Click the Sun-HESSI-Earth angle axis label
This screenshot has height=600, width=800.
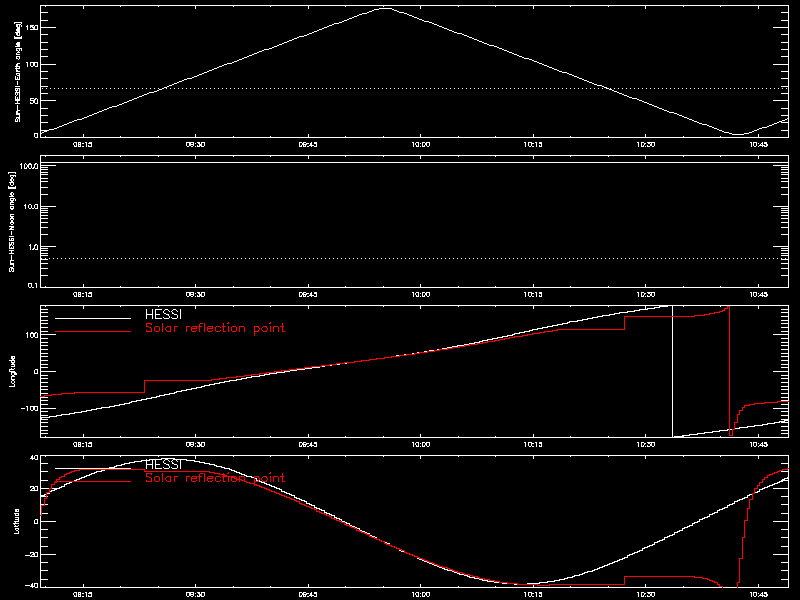click(18, 72)
